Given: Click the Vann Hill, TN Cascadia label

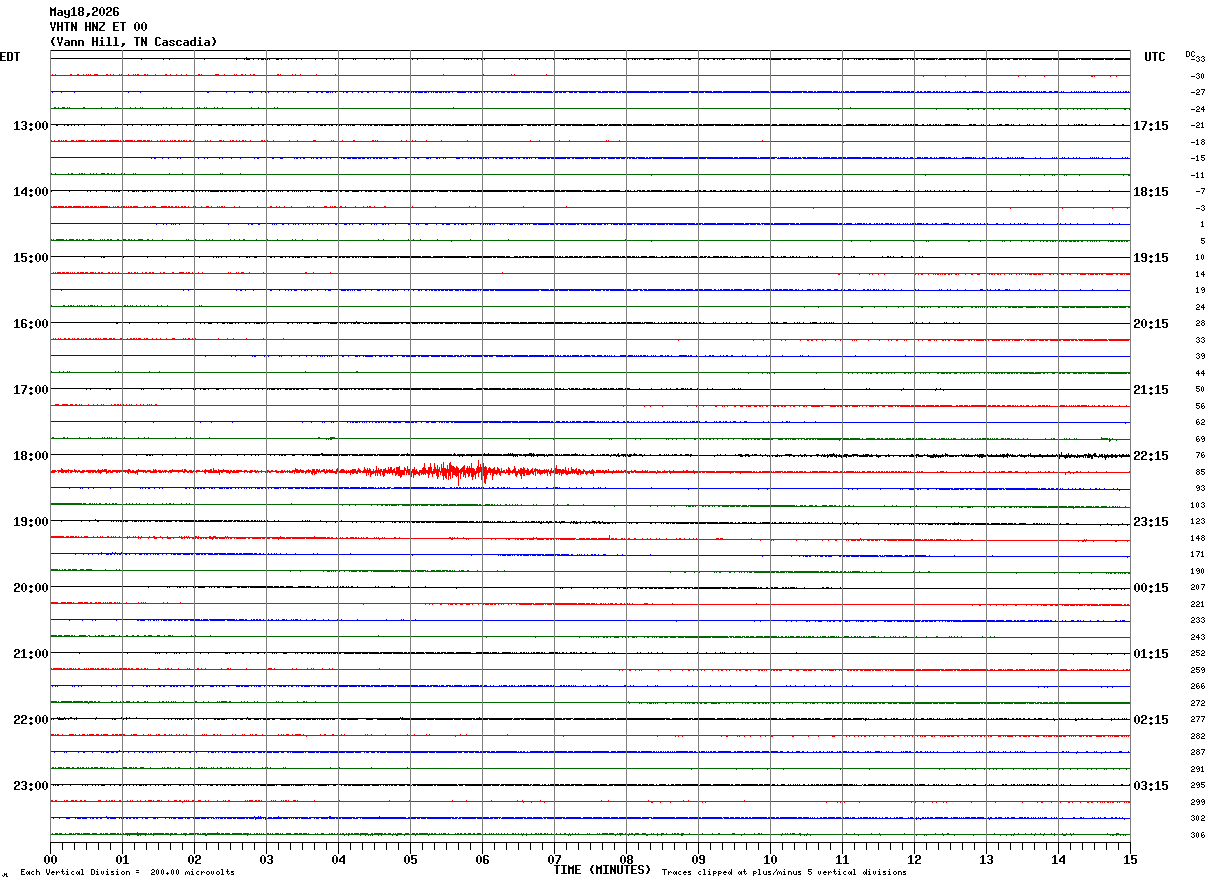Looking at the screenshot, I should (x=133, y=42).
